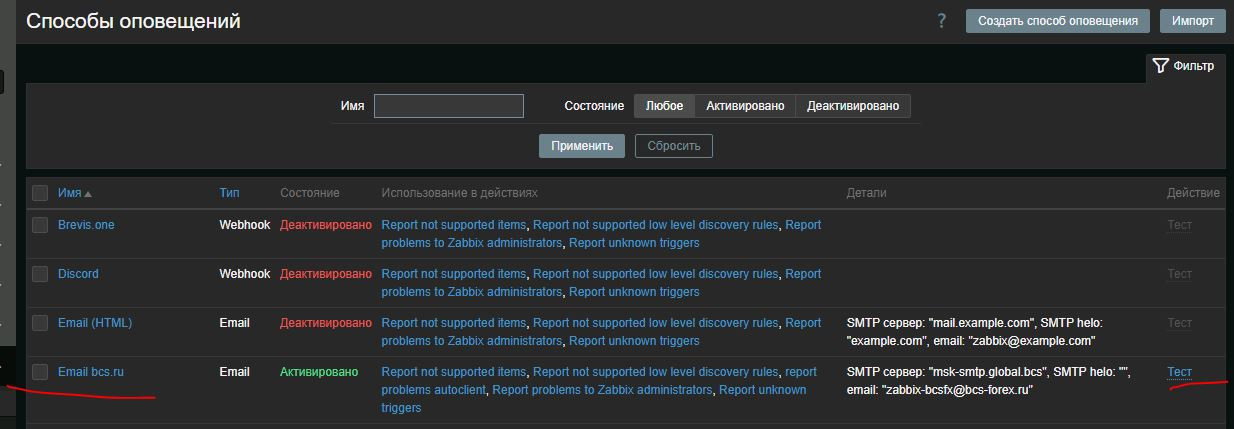The height and width of the screenshot is (429, 1234).
Task: Sort the table by Тип column
Action: pyautogui.click(x=230, y=193)
